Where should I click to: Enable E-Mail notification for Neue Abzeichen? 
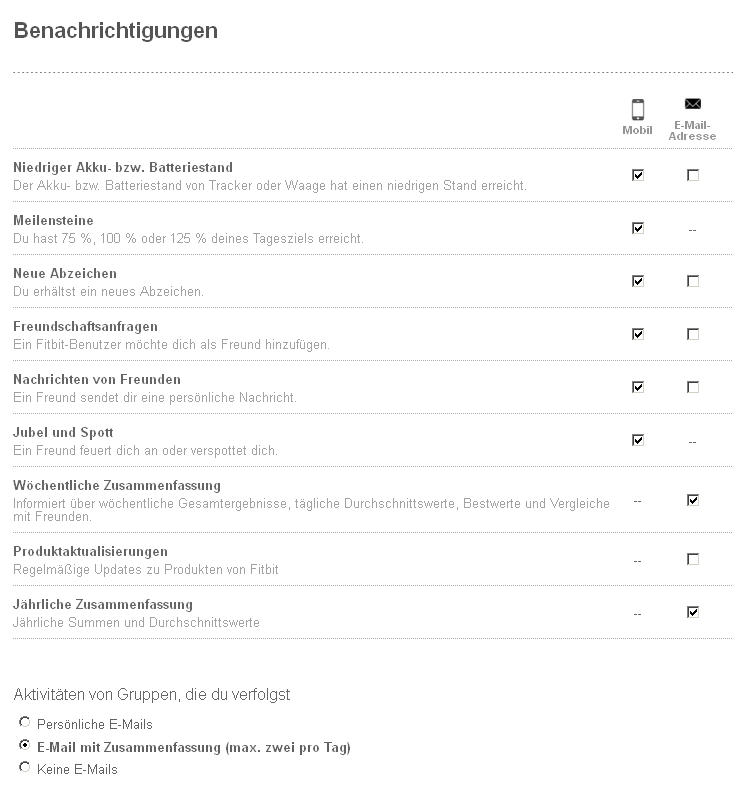693,281
